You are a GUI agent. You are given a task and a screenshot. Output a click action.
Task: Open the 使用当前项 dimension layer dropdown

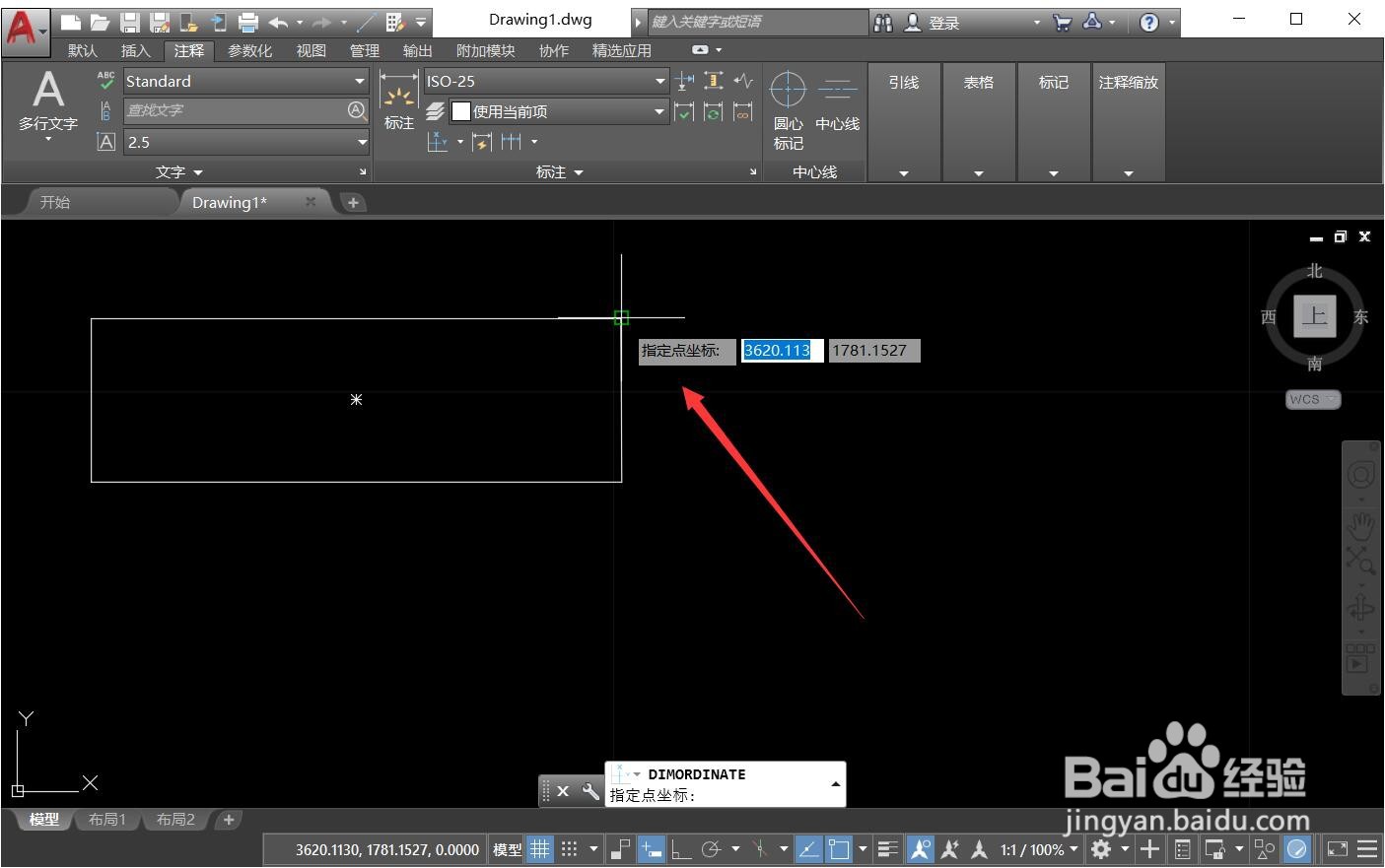(x=659, y=111)
